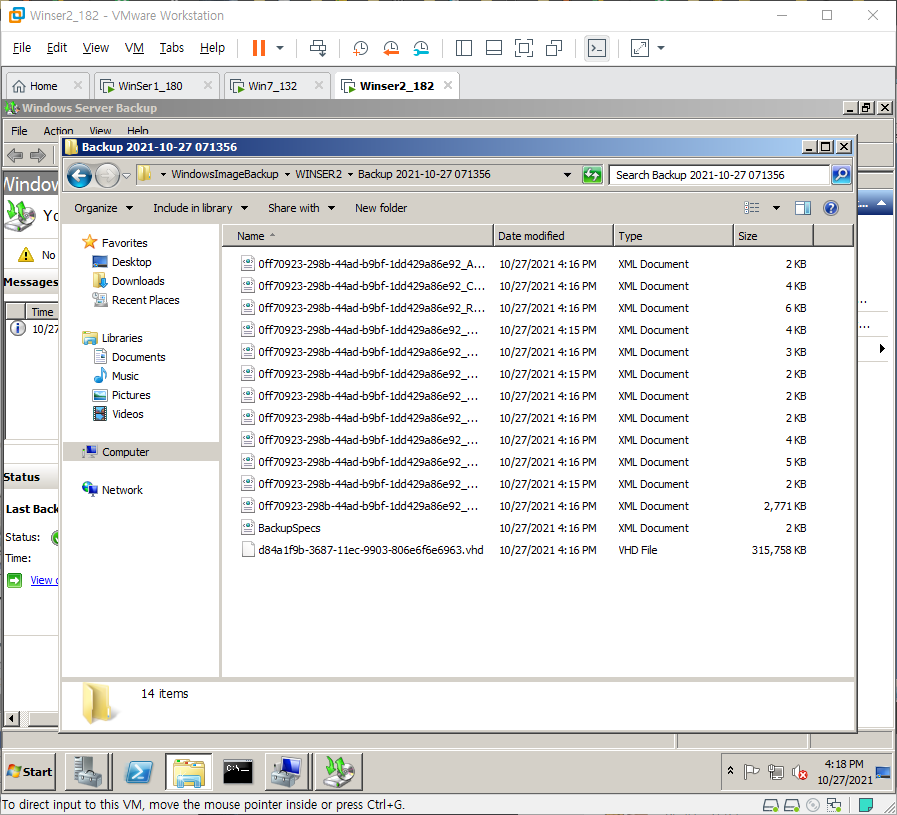Select Music library
The width and height of the screenshot is (897, 815).
[x=125, y=376]
